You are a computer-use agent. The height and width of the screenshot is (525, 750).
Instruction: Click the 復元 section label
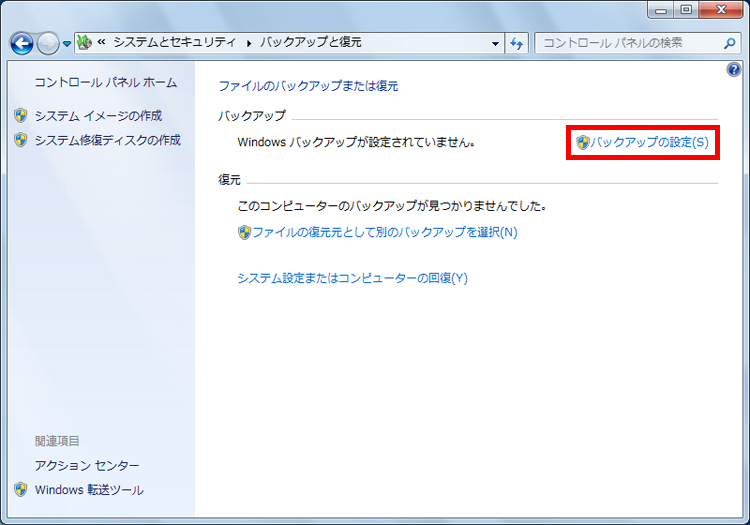pos(229,180)
